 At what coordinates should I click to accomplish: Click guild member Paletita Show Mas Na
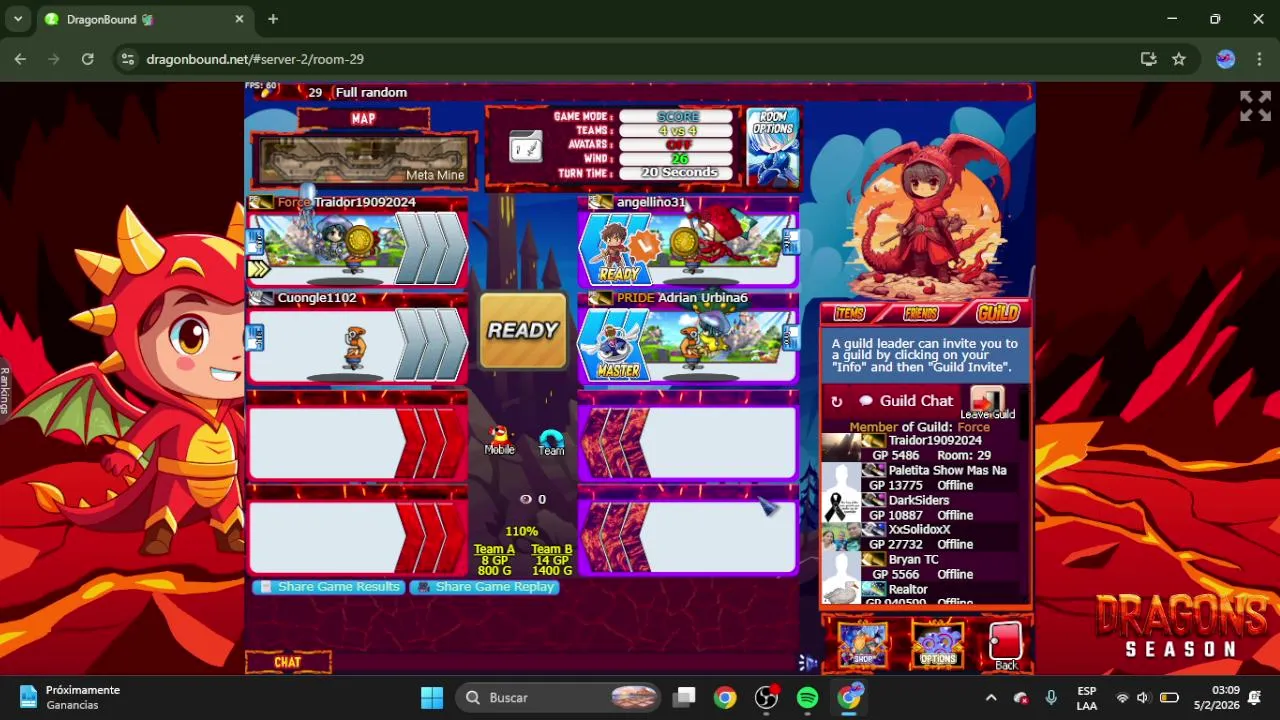tap(947, 470)
